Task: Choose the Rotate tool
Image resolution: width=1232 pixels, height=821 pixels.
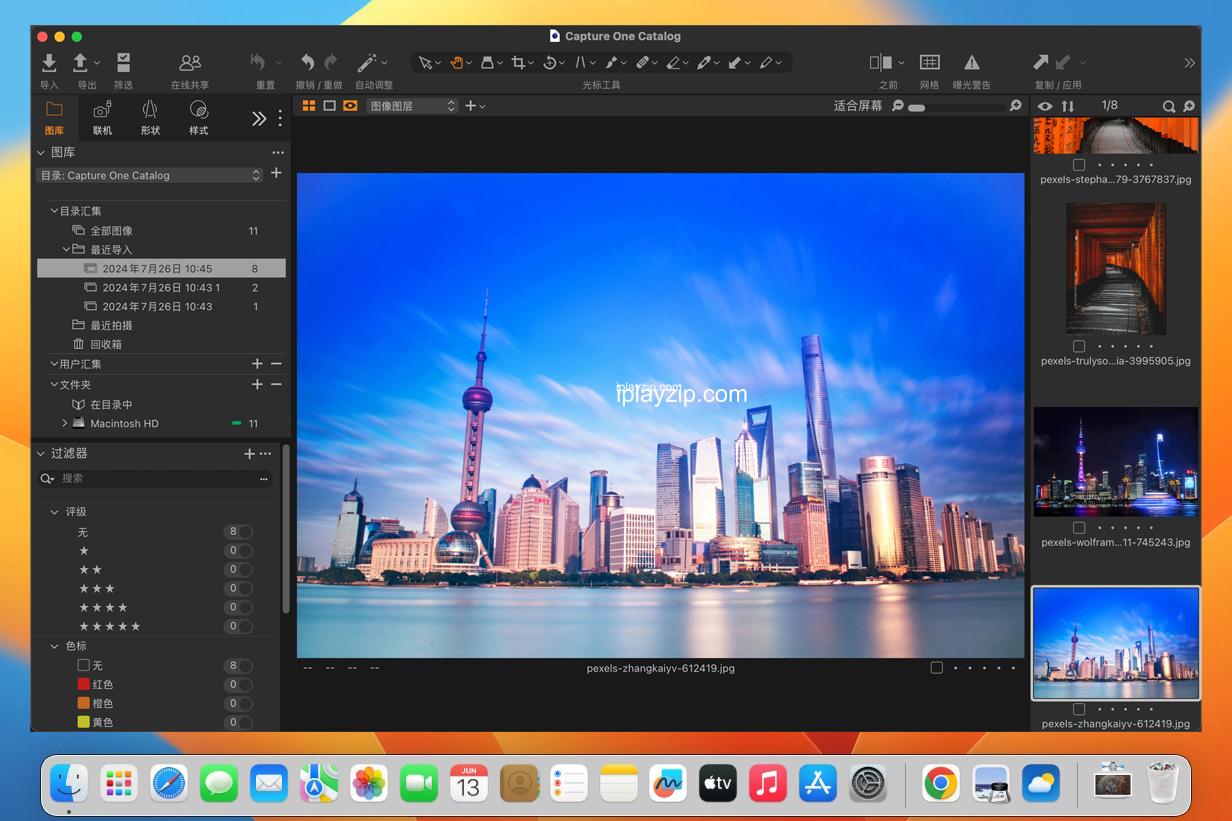Action: [x=551, y=62]
